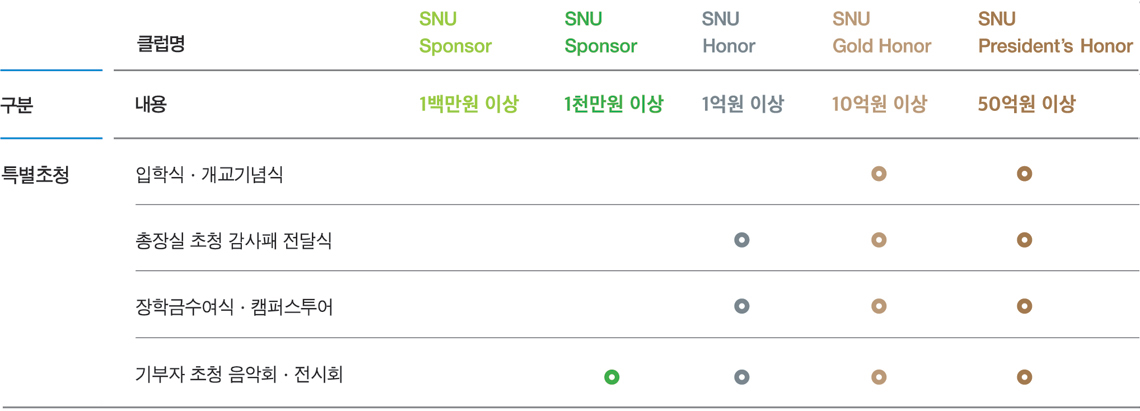Click Gold Honor circle for 입학식·개교기념식

click(x=878, y=175)
